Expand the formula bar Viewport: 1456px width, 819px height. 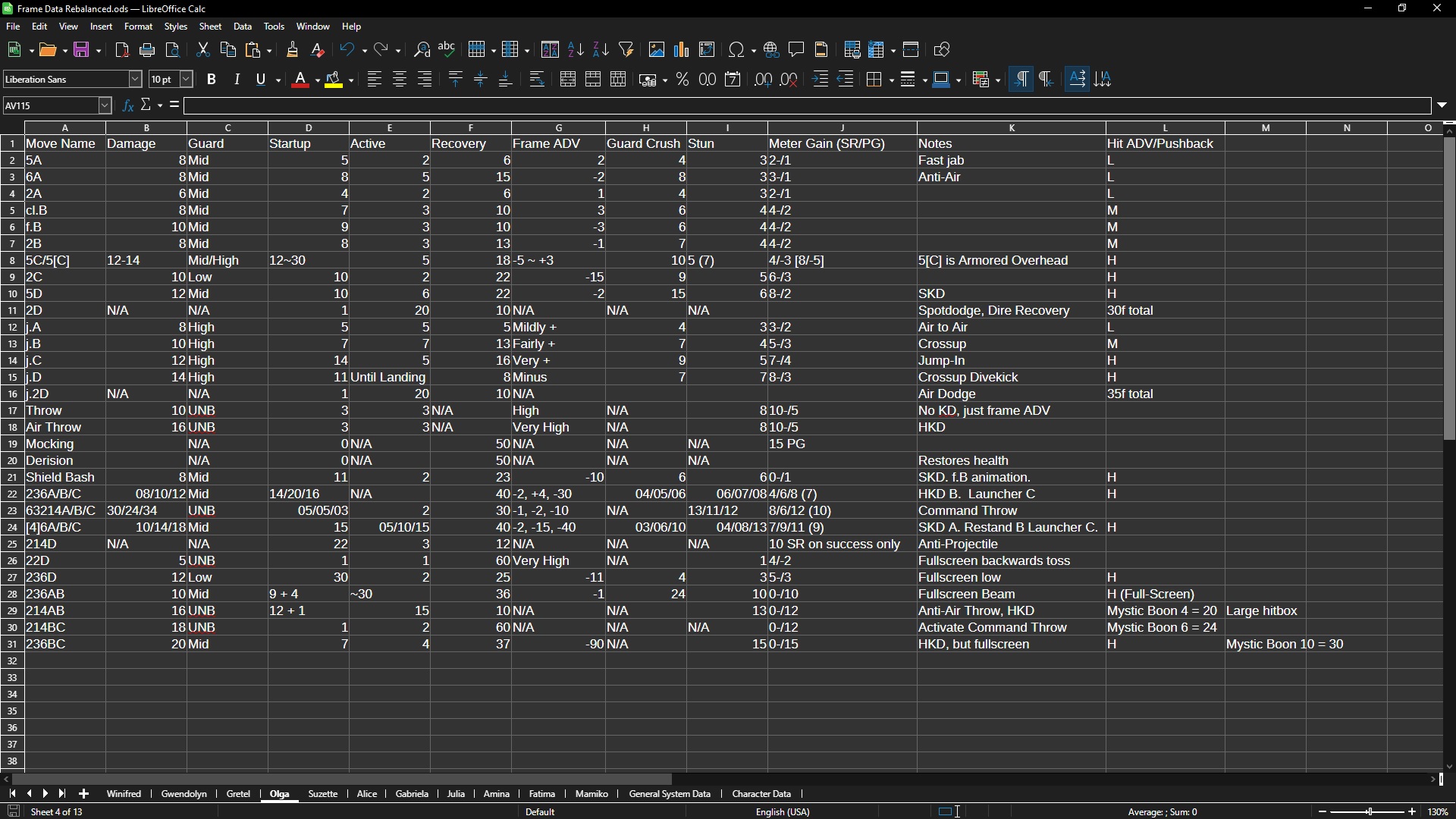1442,105
